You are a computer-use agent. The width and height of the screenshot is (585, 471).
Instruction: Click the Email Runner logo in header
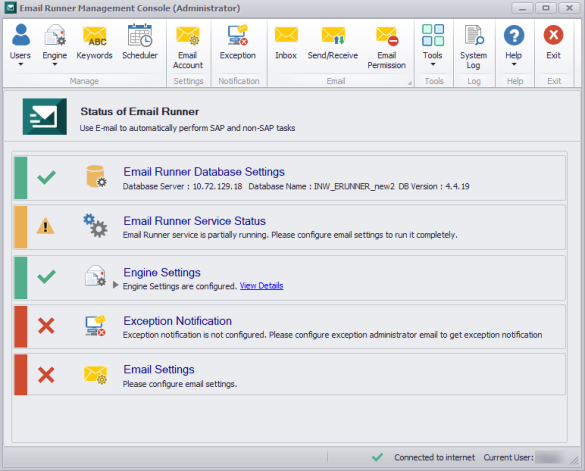point(45,116)
